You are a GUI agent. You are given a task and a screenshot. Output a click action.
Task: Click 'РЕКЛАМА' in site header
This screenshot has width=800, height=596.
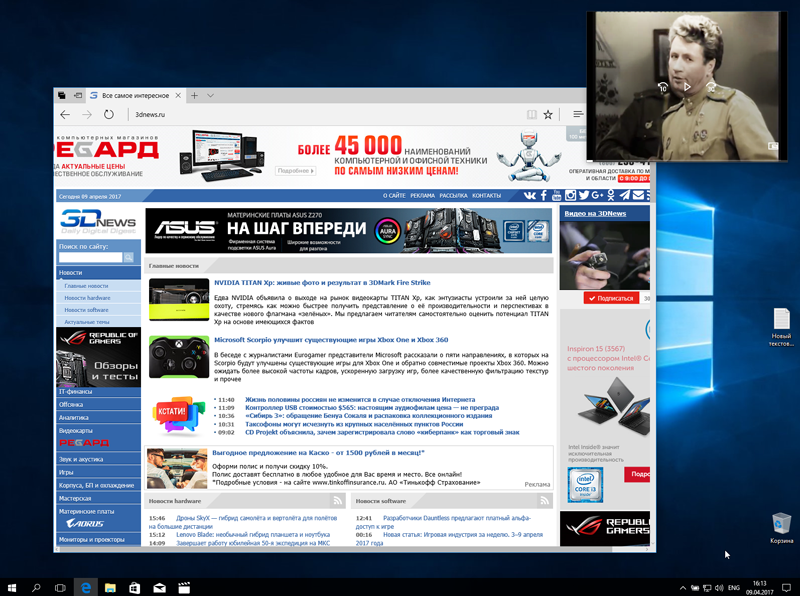[x=422, y=196]
